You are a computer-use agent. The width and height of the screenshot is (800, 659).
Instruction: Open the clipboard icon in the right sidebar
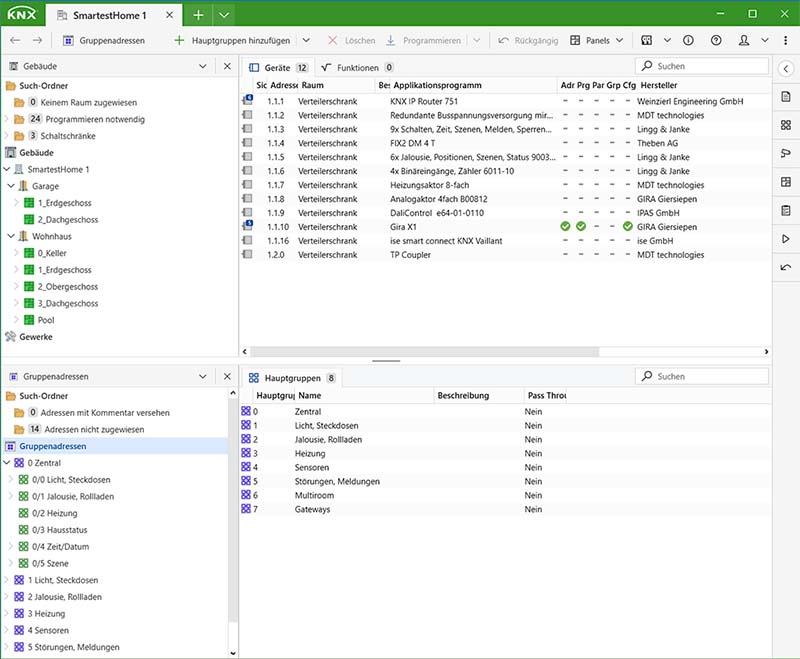coord(786,210)
